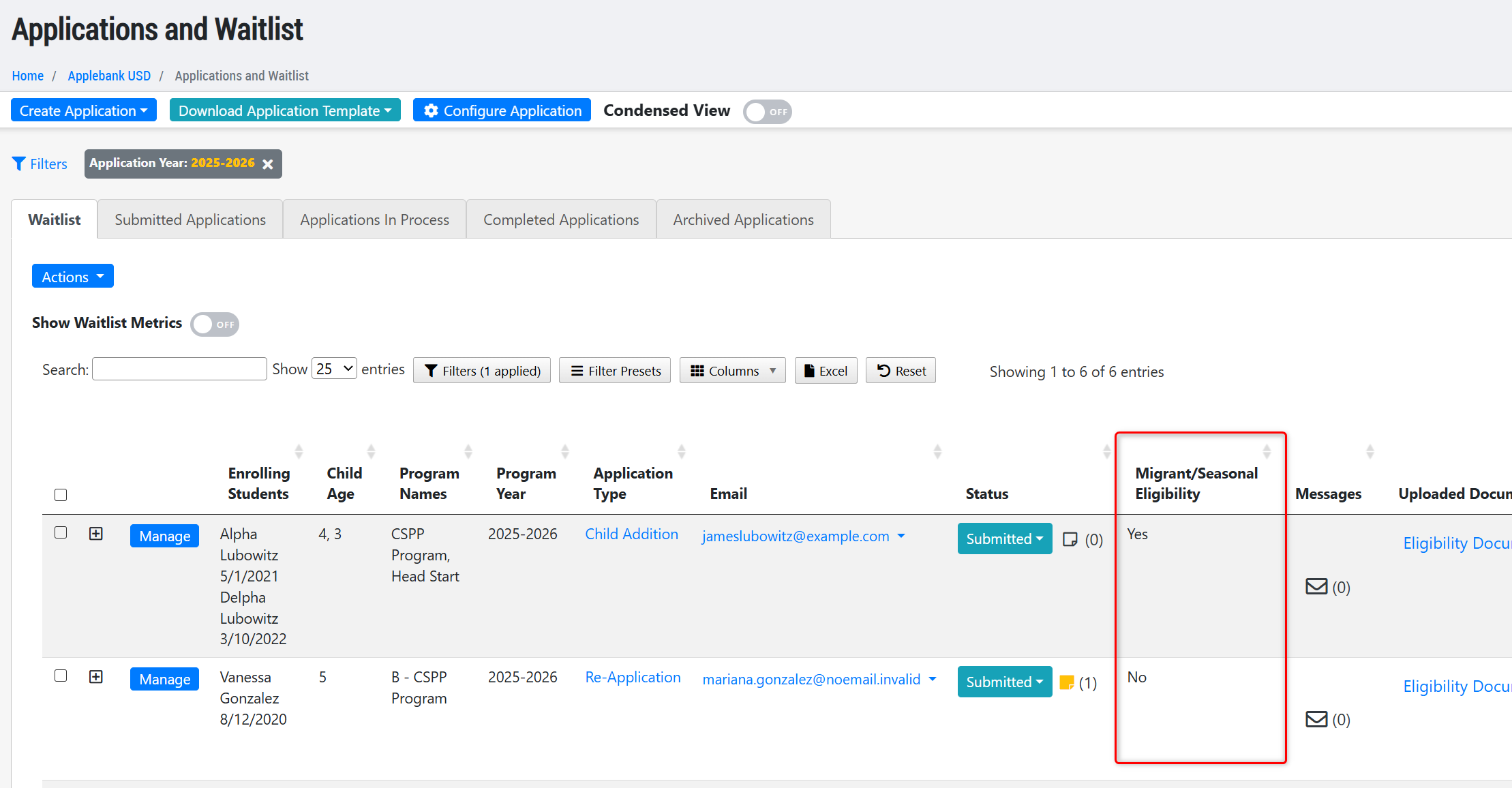
Task: Export the table to Excel
Action: tap(826, 371)
